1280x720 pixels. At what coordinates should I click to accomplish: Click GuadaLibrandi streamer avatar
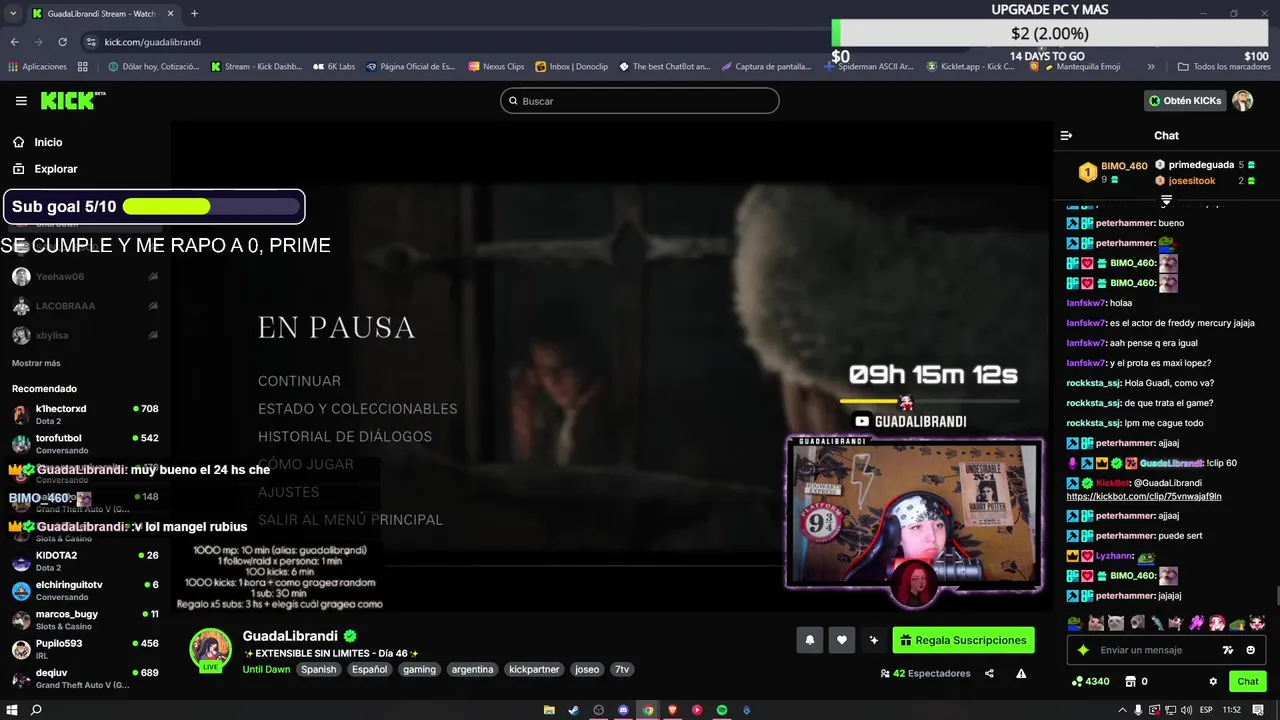[x=211, y=650]
